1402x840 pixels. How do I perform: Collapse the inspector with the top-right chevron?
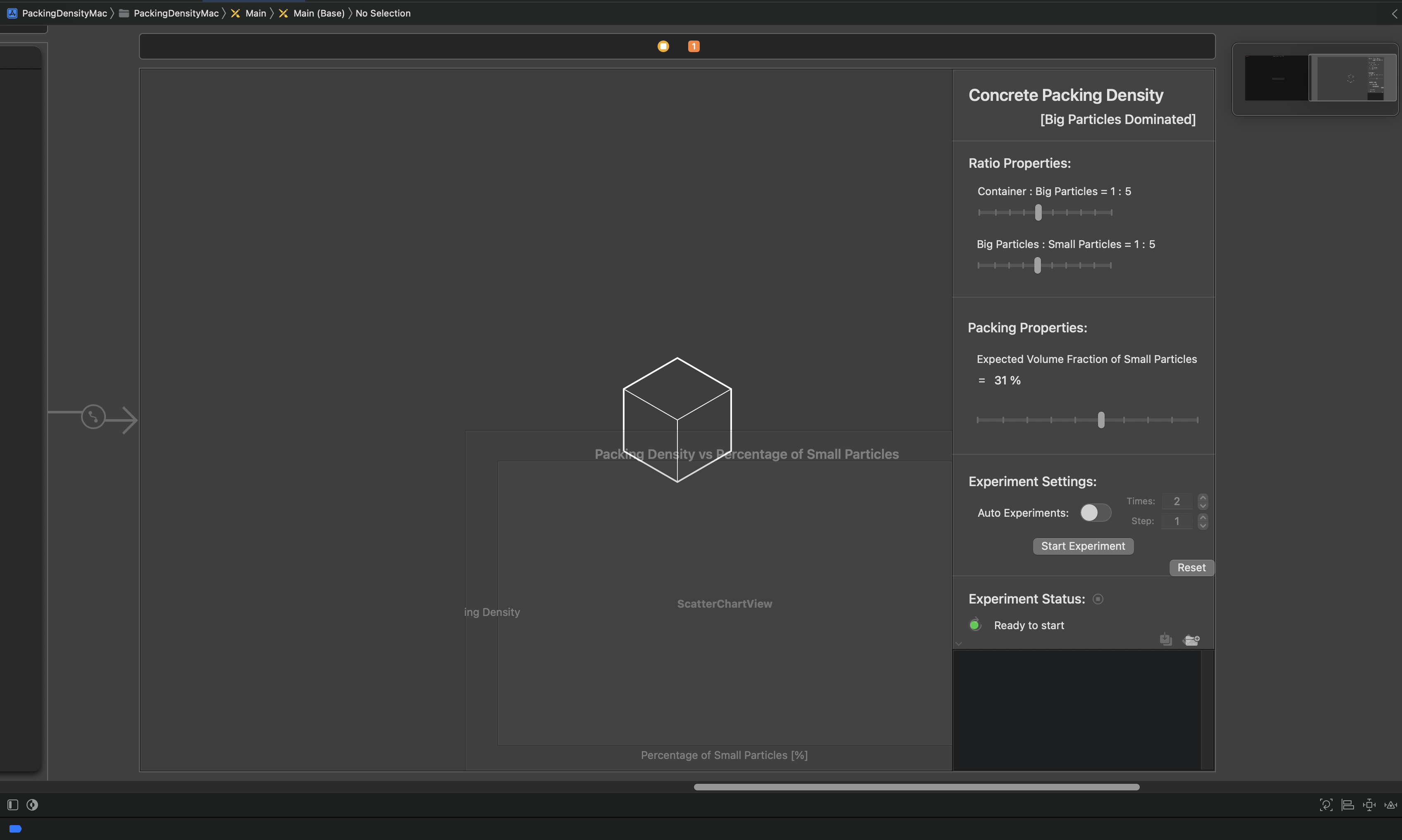(x=1394, y=13)
